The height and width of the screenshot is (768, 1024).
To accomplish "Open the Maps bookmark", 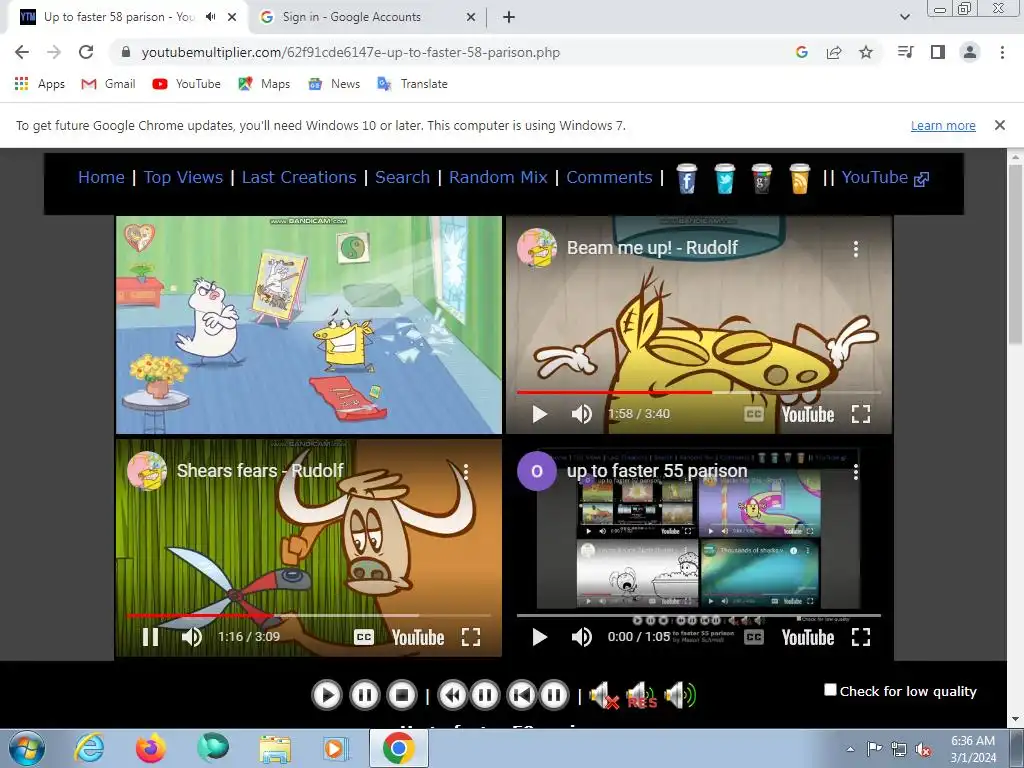I will pyautogui.click(x=264, y=84).
